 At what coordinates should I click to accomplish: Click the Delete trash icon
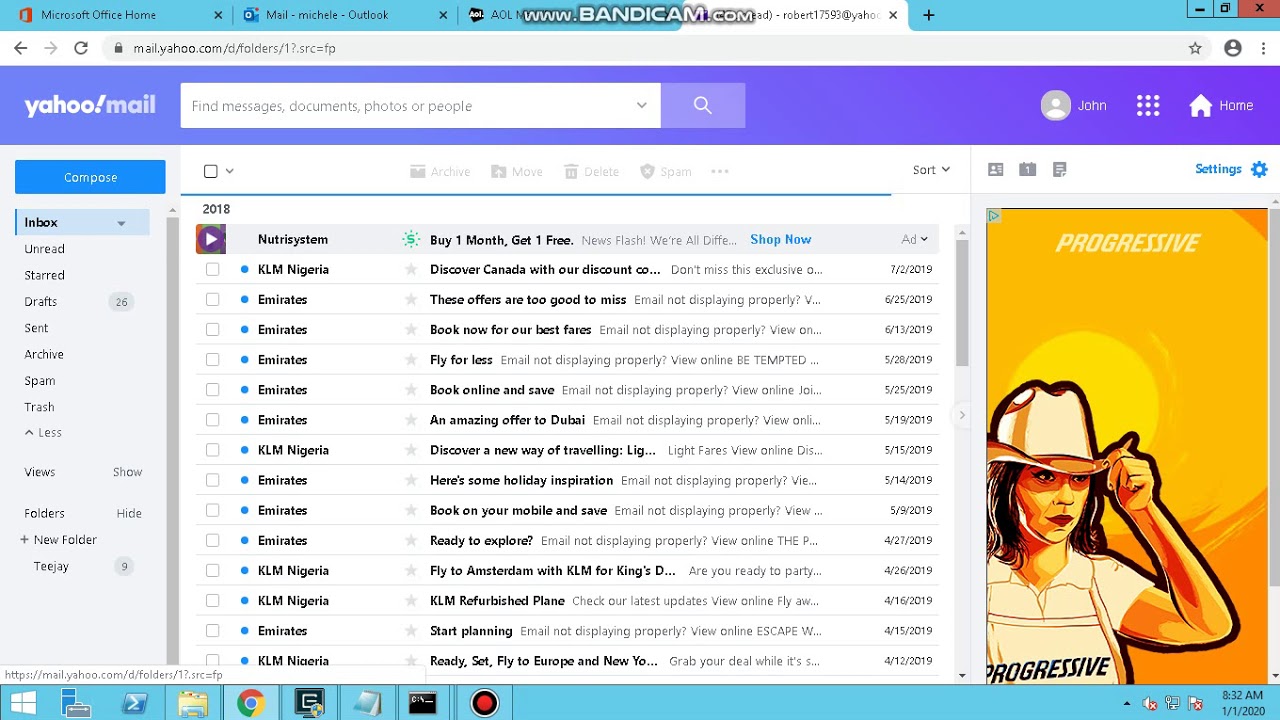pos(571,172)
